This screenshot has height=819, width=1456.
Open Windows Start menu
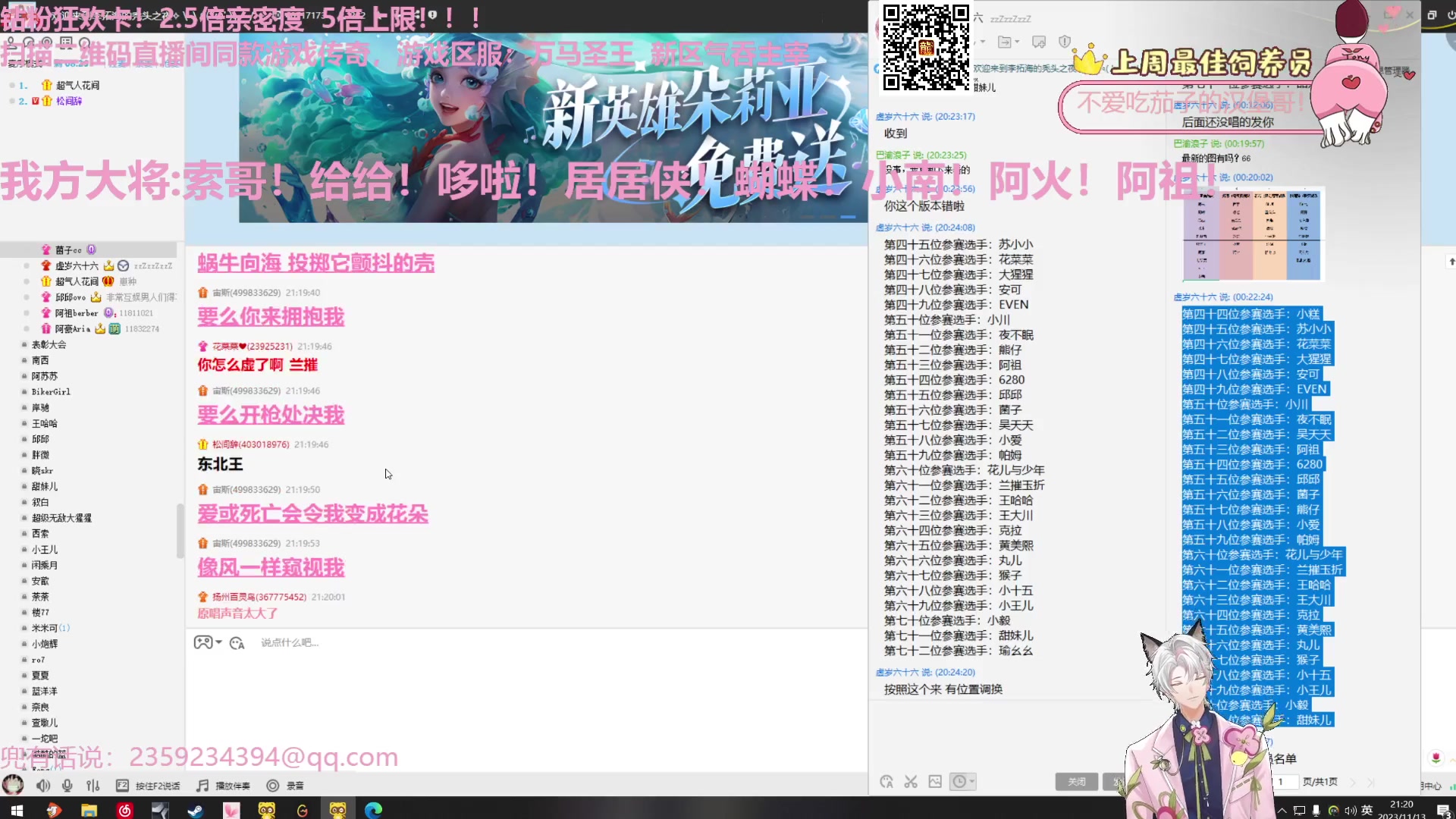[x=17, y=810]
